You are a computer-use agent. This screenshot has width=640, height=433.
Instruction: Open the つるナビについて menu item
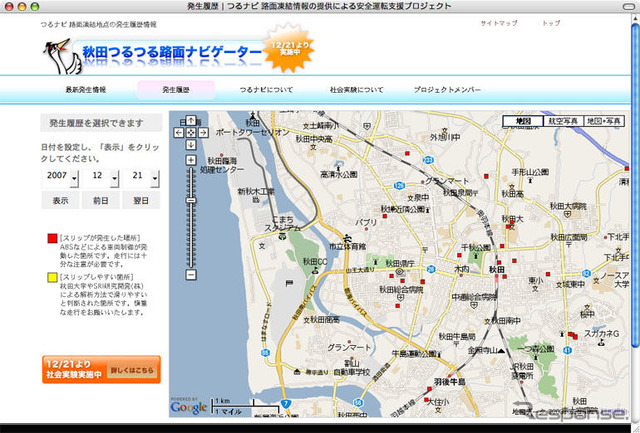266,90
